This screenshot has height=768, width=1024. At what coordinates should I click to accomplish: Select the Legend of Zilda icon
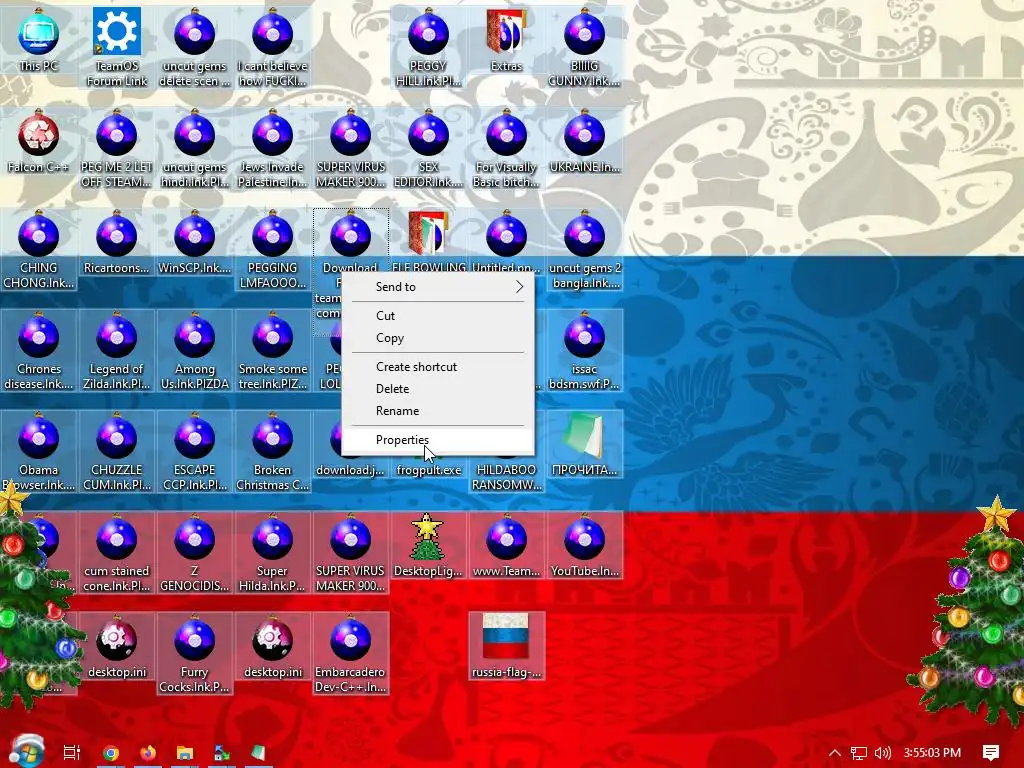116,351
